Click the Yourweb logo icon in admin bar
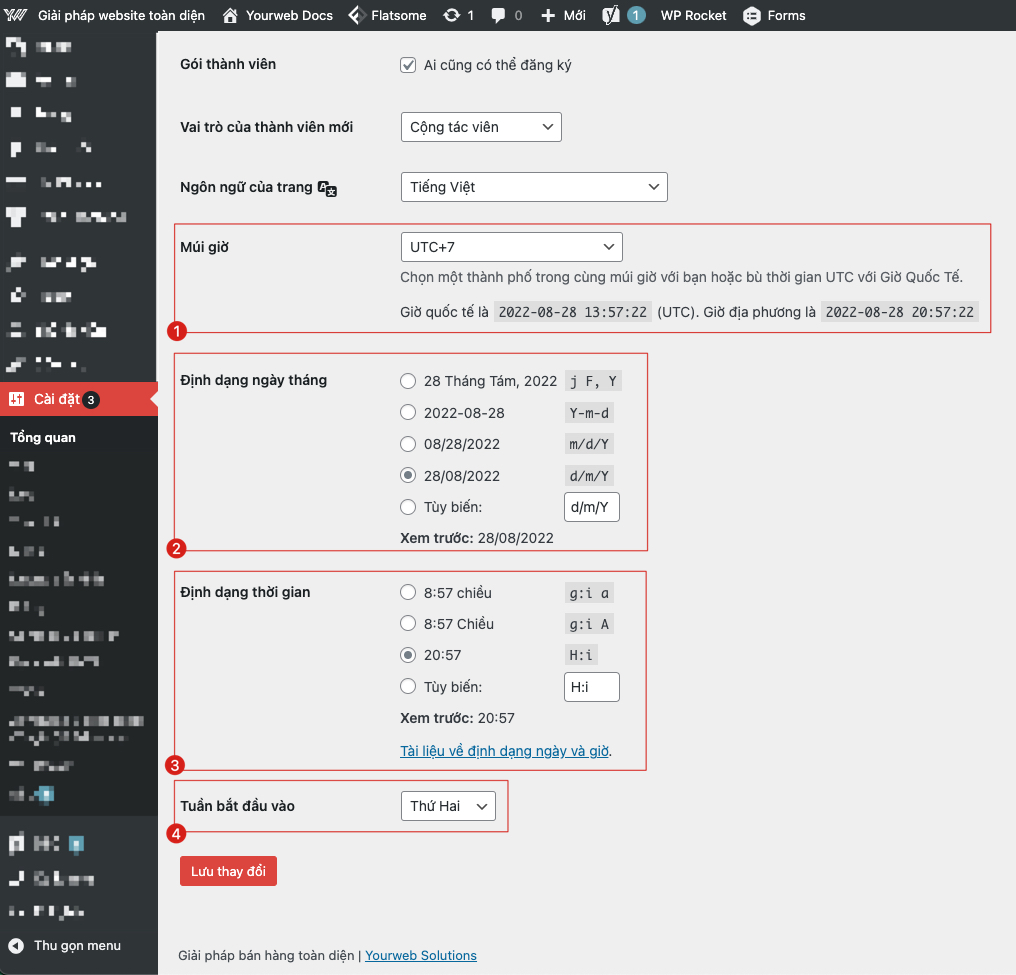The height and width of the screenshot is (975, 1016). pyautogui.click(x=16, y=16)
